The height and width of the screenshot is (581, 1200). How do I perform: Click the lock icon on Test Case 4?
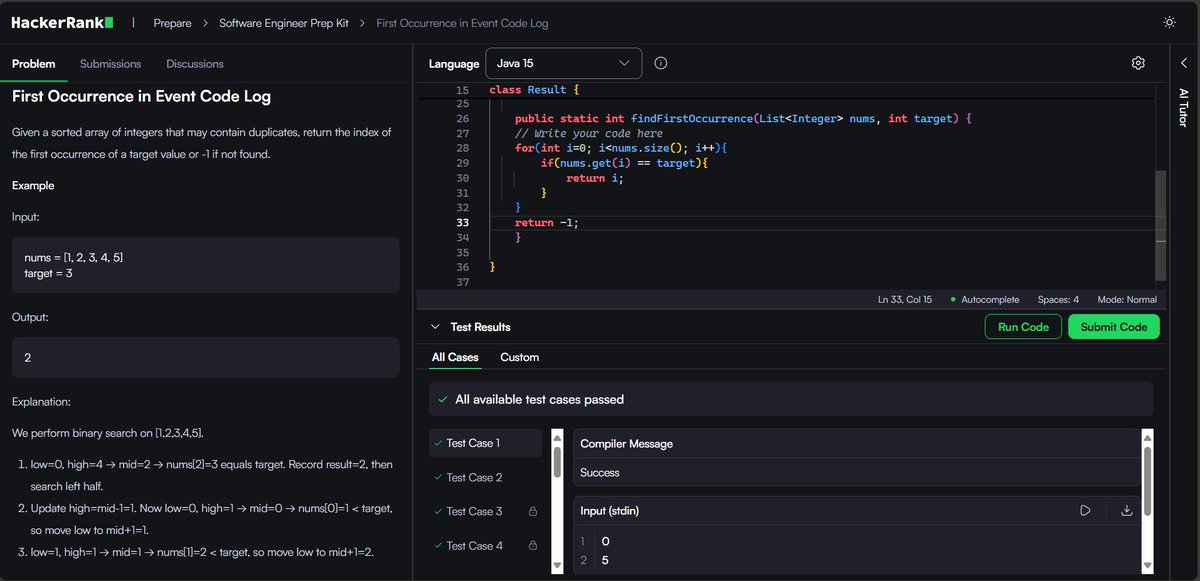(x=532, y=545)
